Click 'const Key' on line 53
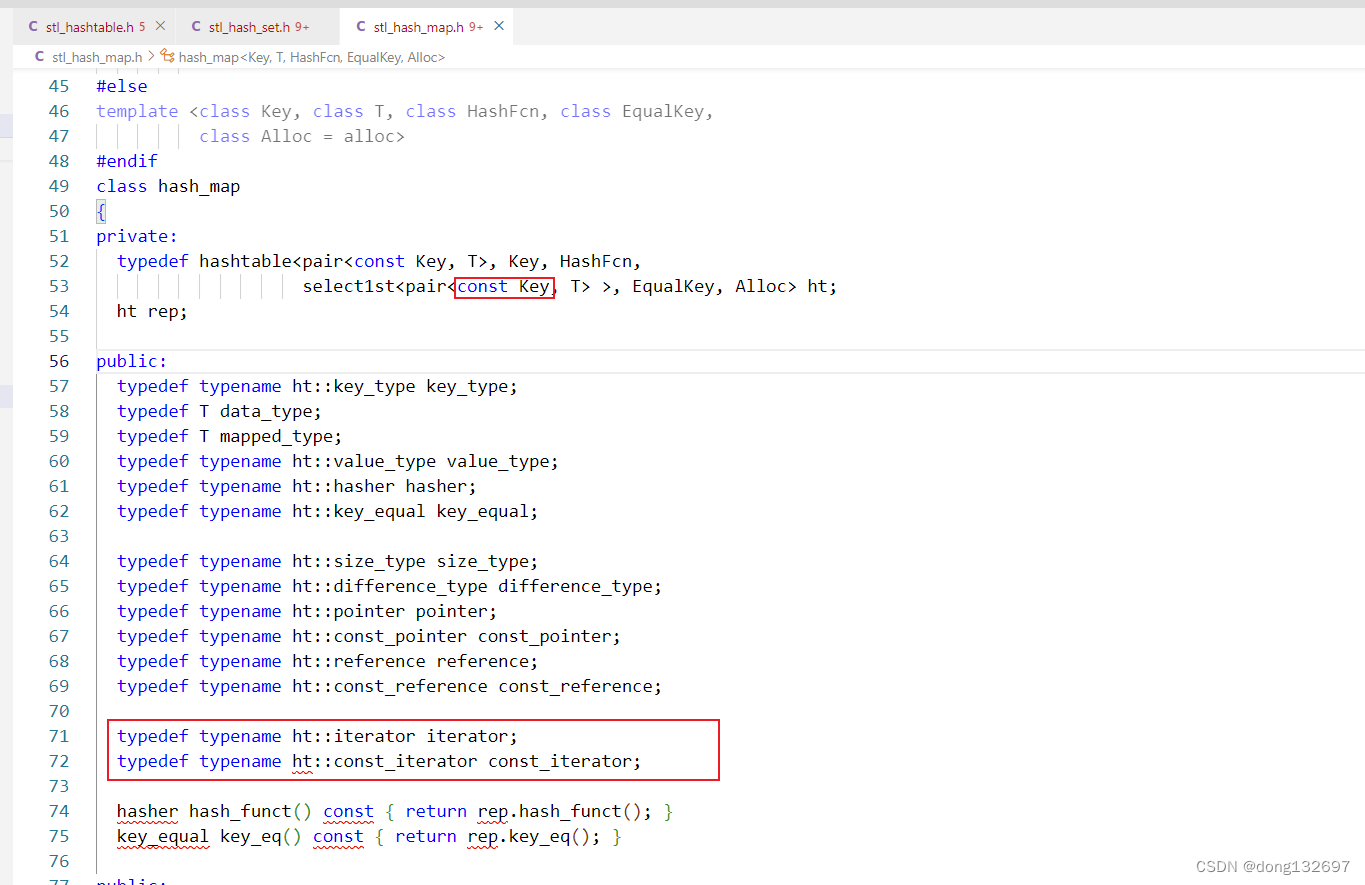Viewport: 1365px width, 885px height. (503, 286)
